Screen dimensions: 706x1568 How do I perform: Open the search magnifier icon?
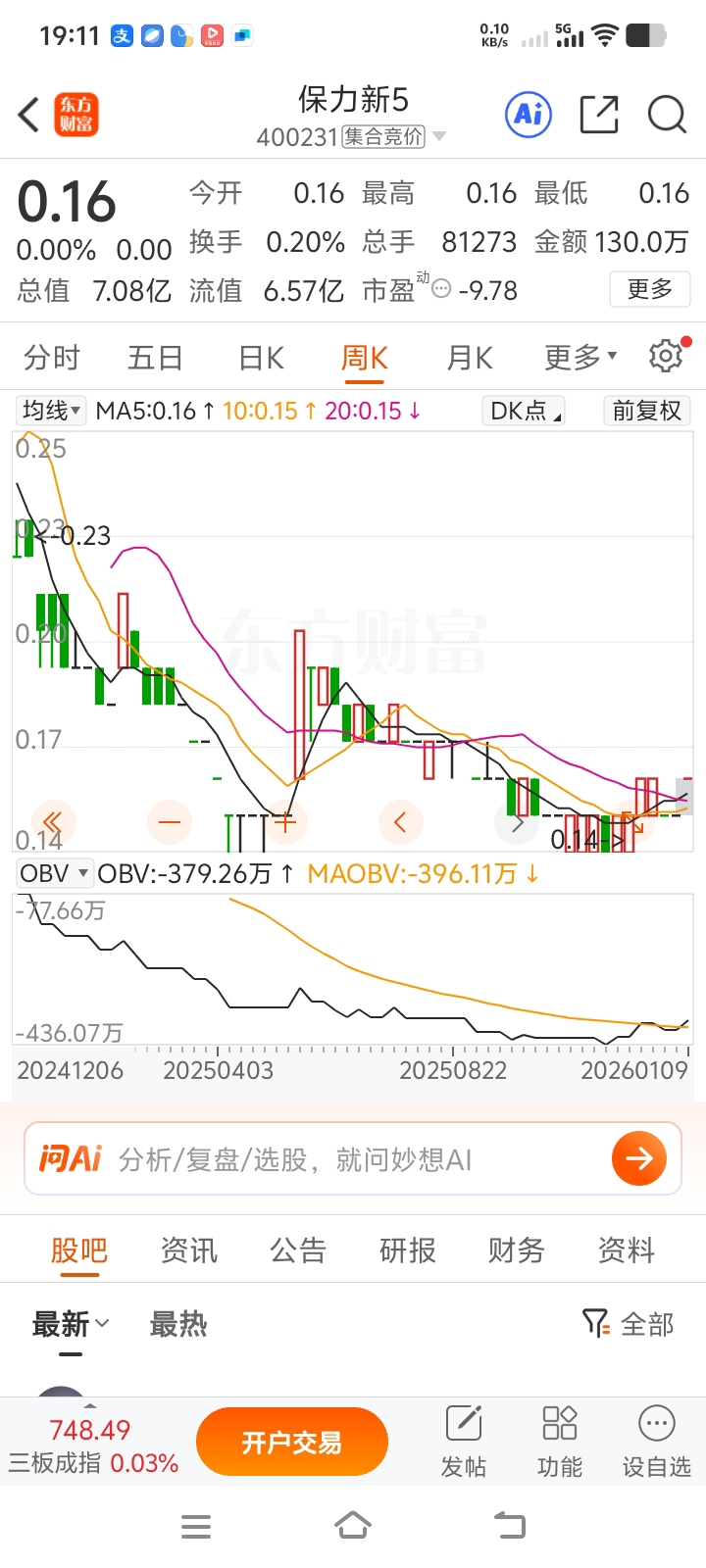pyautogui.click(x=667, y=115)
